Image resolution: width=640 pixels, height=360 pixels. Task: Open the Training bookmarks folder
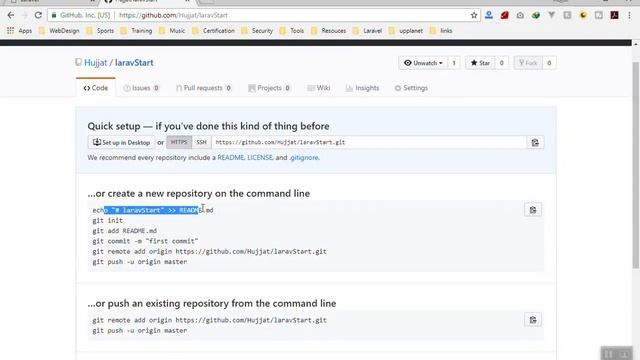tap(136, 31)
